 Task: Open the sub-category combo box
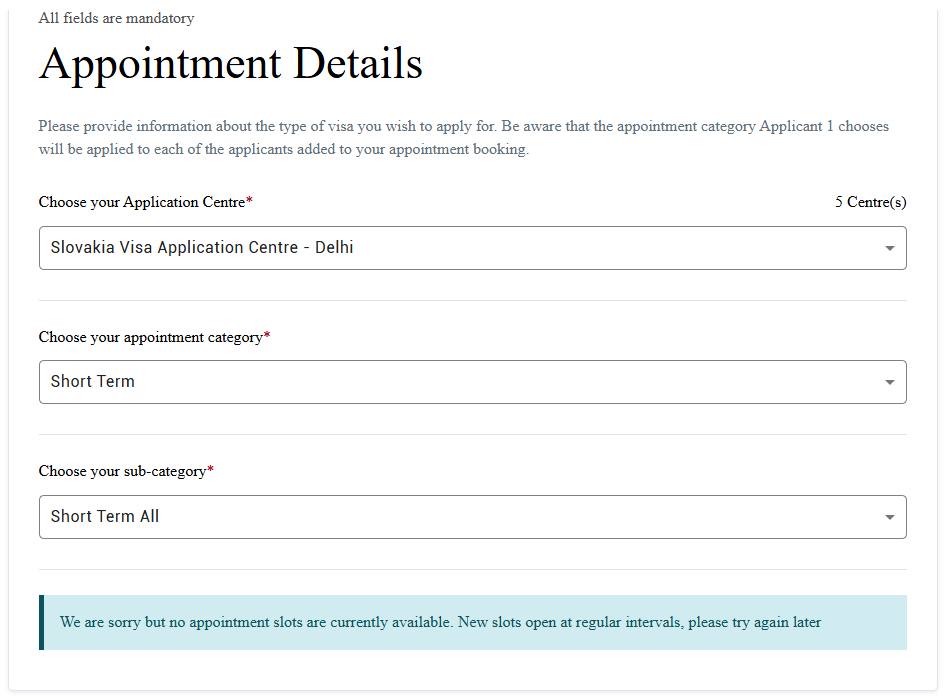[x=473, y=517]
